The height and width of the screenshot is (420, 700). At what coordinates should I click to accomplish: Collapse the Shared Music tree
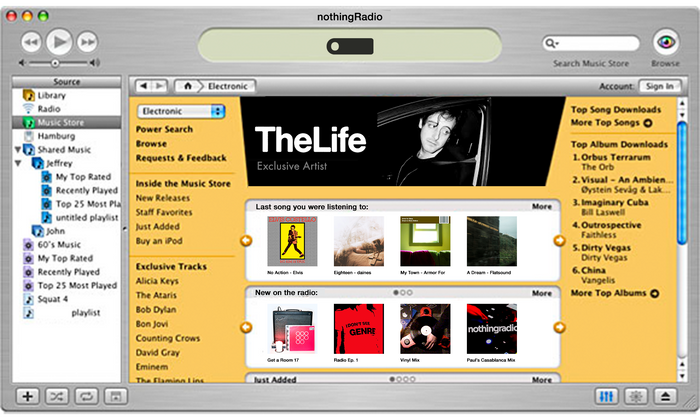tap(17, 150)
